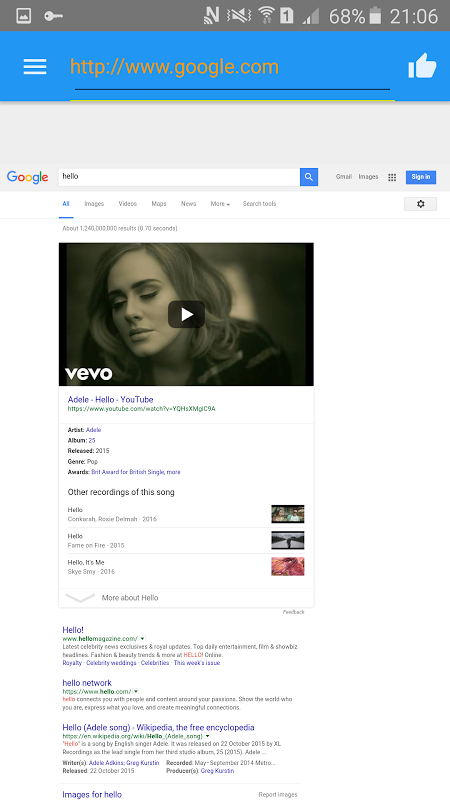Click the Producer(s) Greg Kurstin link
This screenshot has height=800, width=450.
click(x=217, y=770)
